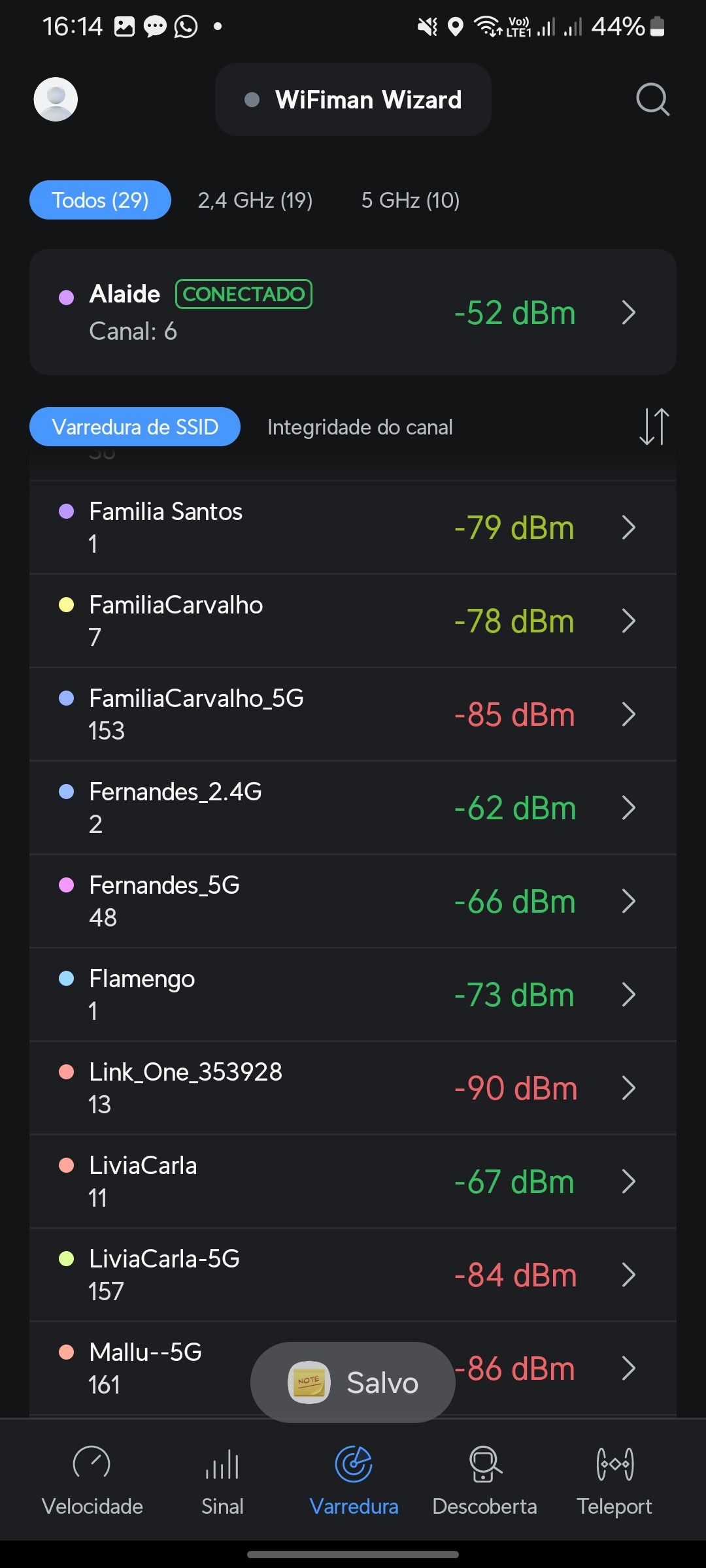Switch to Integridade do canal tab
Viewport: 706px width, 1568px height.
point(360,427)
